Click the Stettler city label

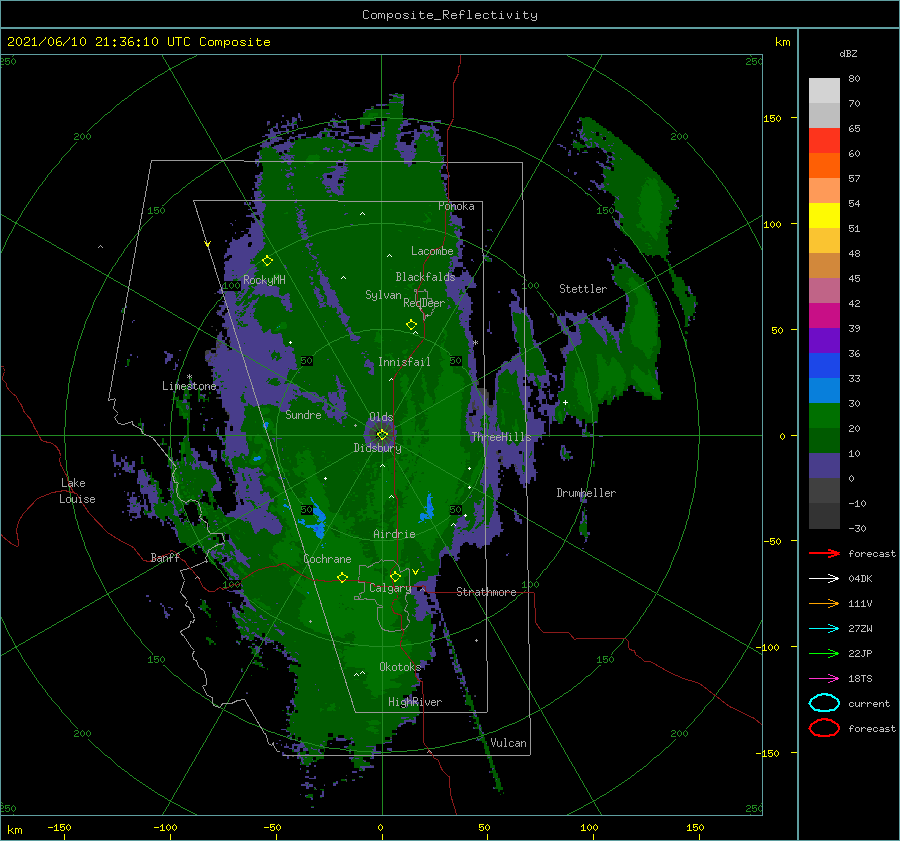583,289
